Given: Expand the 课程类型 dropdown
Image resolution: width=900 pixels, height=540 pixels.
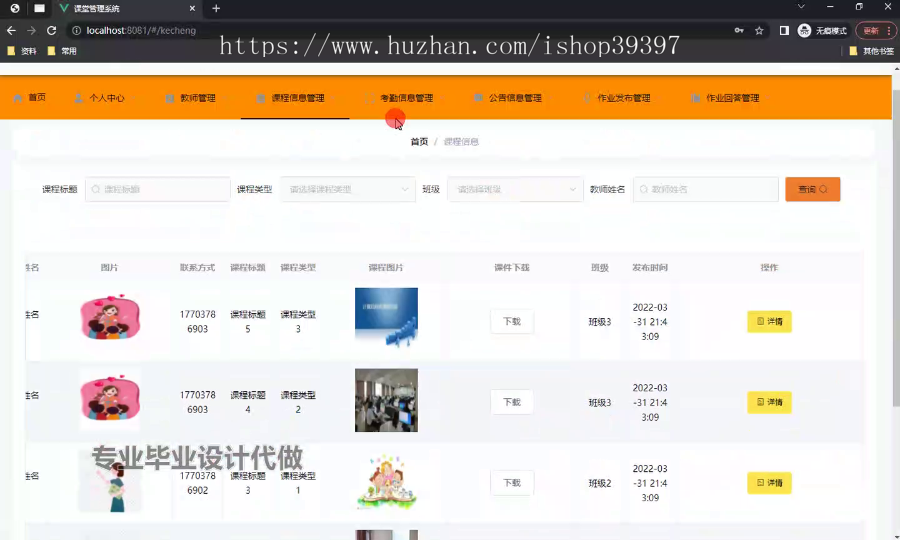Looking at the screenshot, I should pos(348,189).
